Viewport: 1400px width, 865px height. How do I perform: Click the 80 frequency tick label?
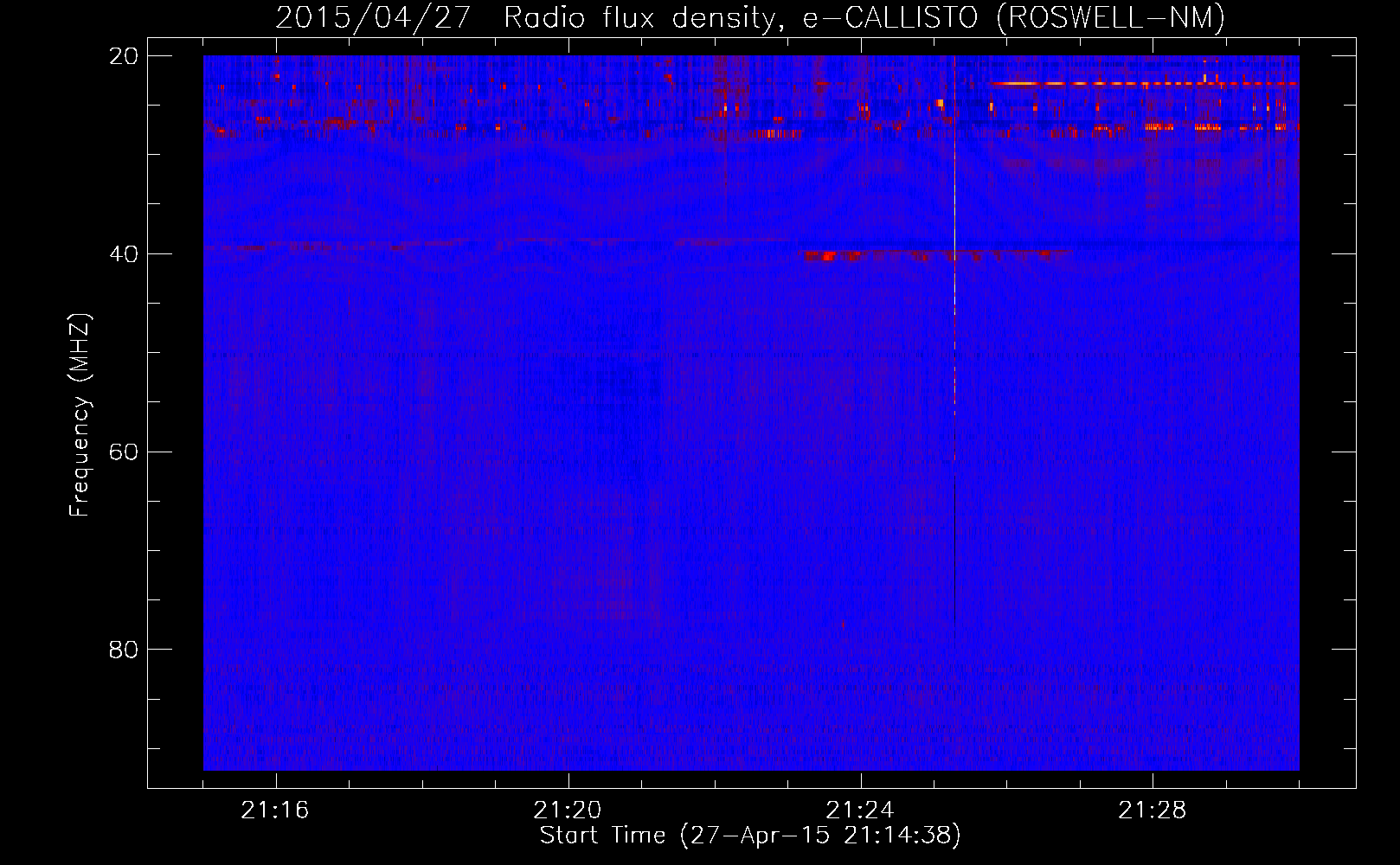[x=124, y=650]
